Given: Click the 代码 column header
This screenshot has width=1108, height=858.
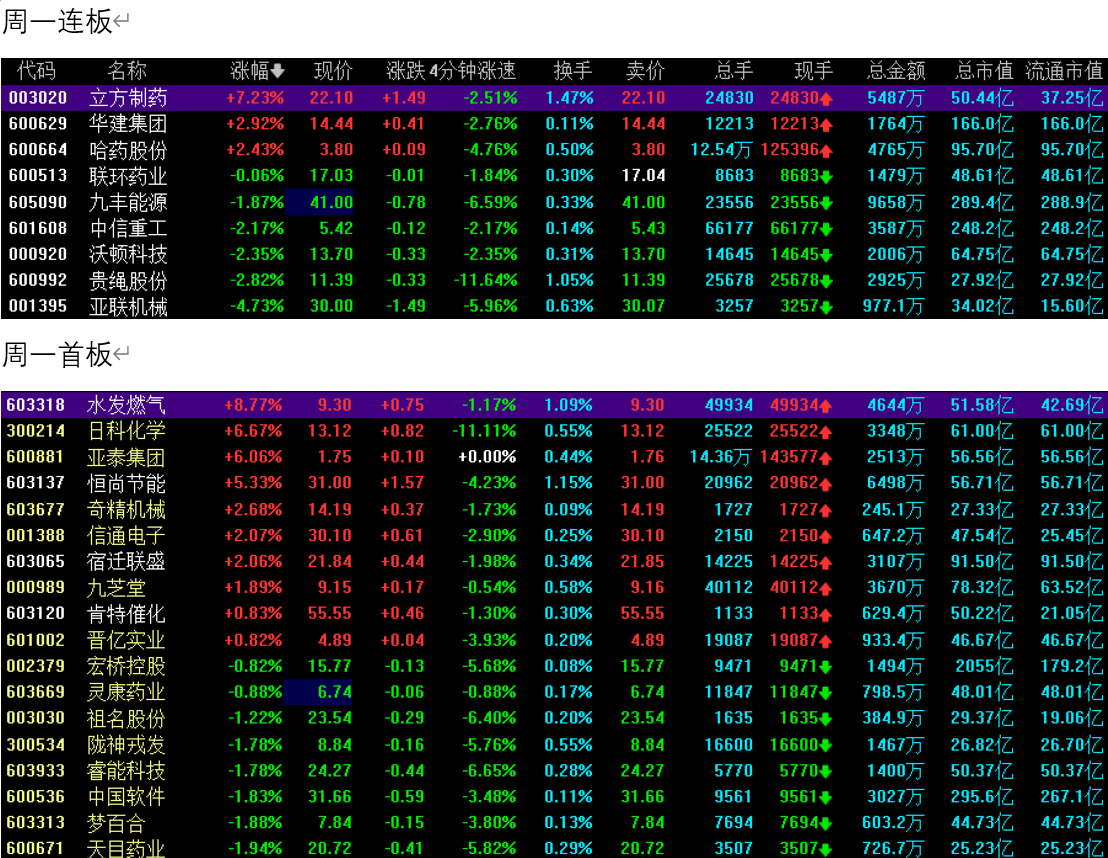Looking at the screenshot, I should (36, 71).
